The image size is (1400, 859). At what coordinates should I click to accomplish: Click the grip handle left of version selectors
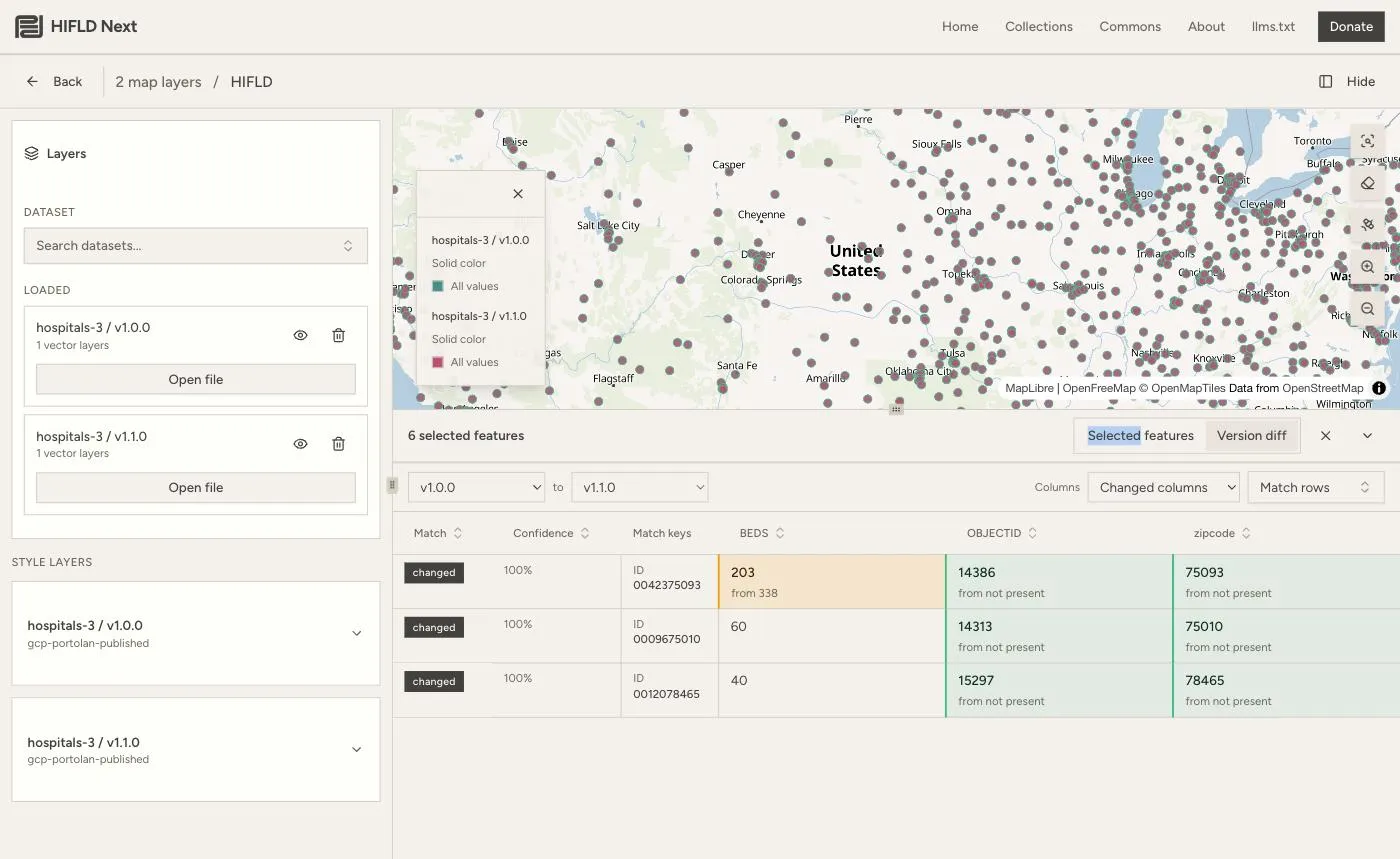(x=392, y=485)
